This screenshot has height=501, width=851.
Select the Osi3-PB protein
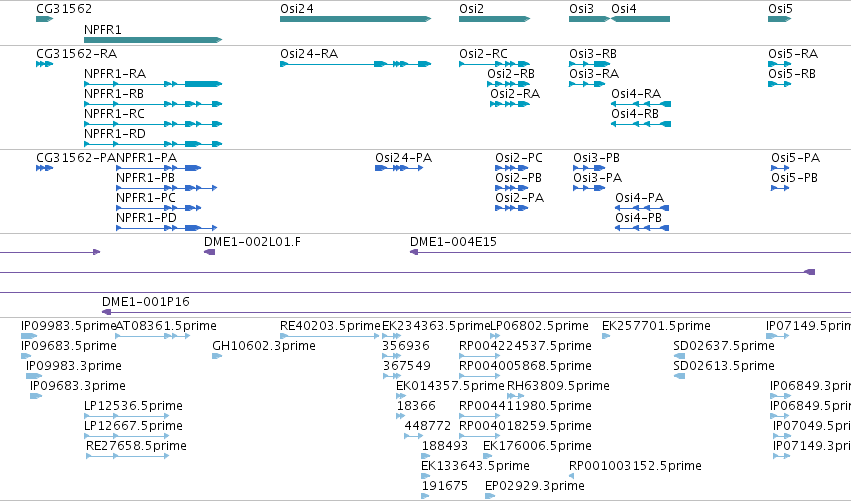coord(589,168)
